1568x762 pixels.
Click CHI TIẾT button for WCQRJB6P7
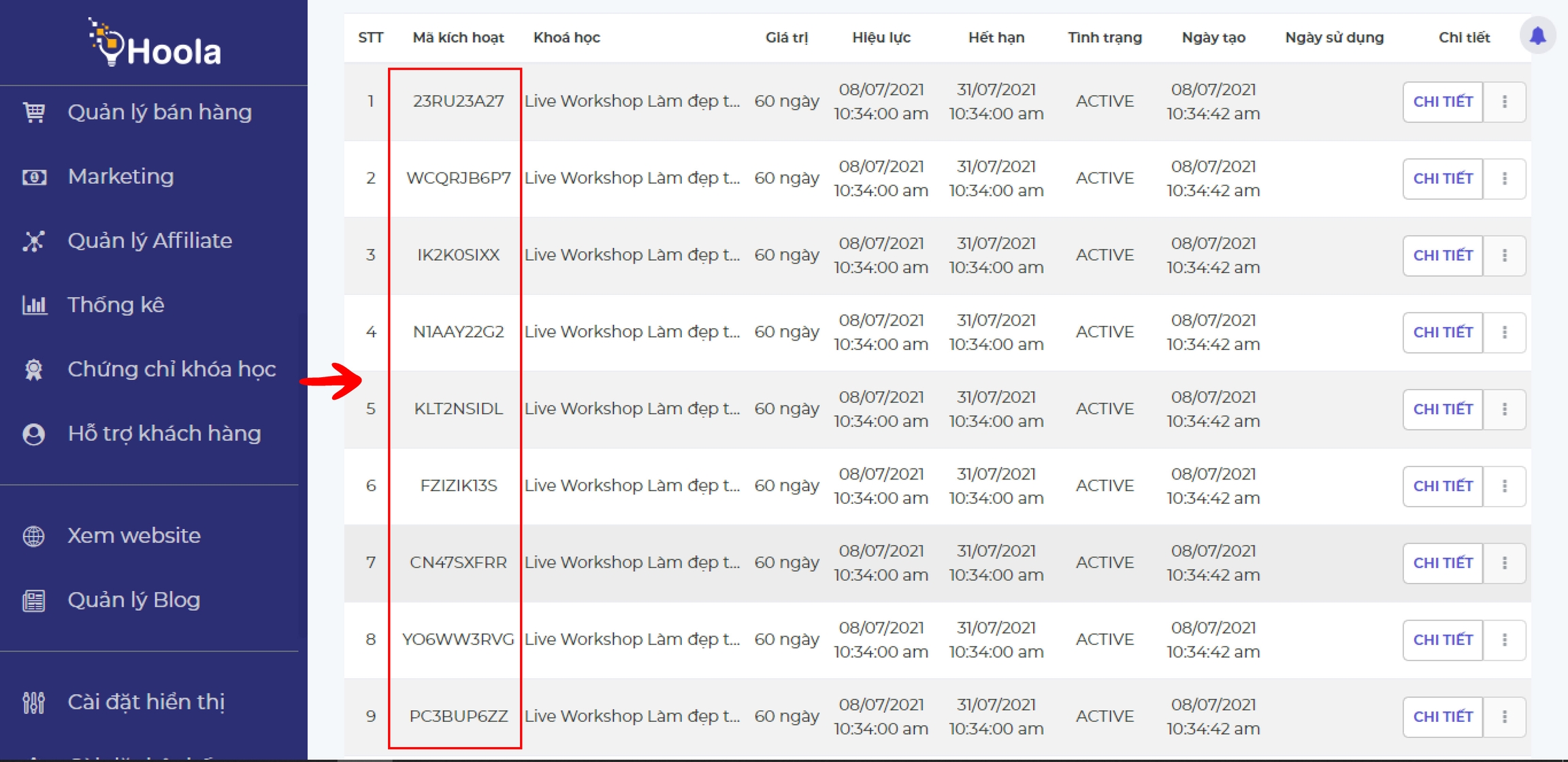1443,178
